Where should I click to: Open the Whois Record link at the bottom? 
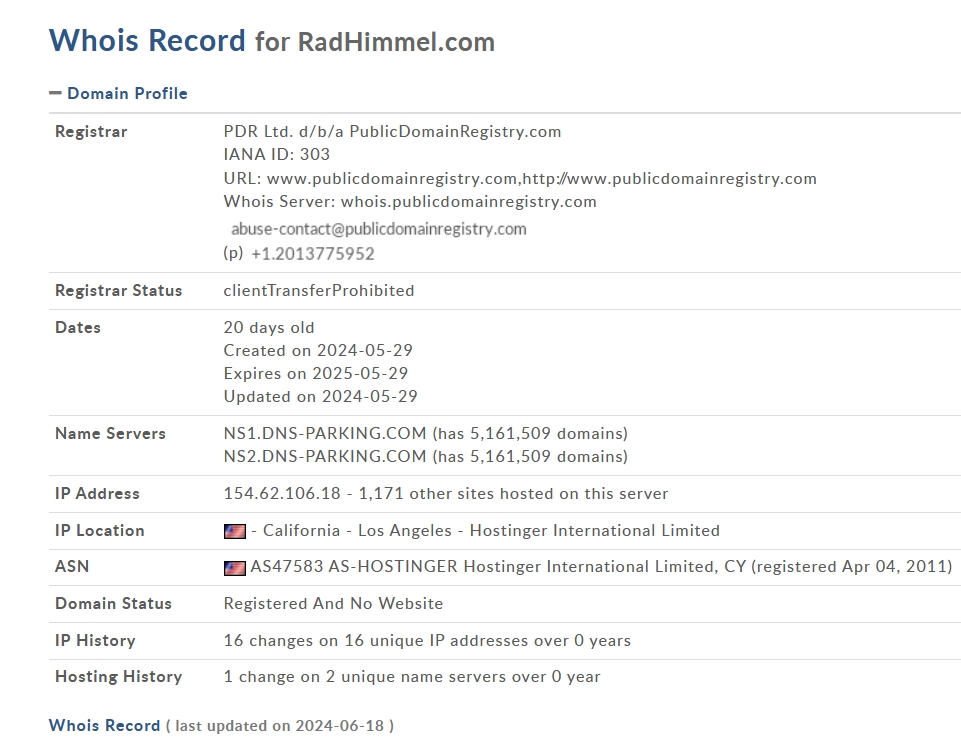click(x=104, y=726)
